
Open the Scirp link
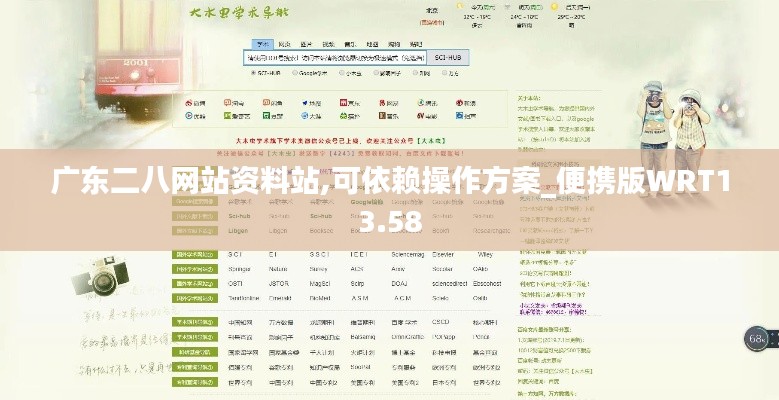[357, 284]
